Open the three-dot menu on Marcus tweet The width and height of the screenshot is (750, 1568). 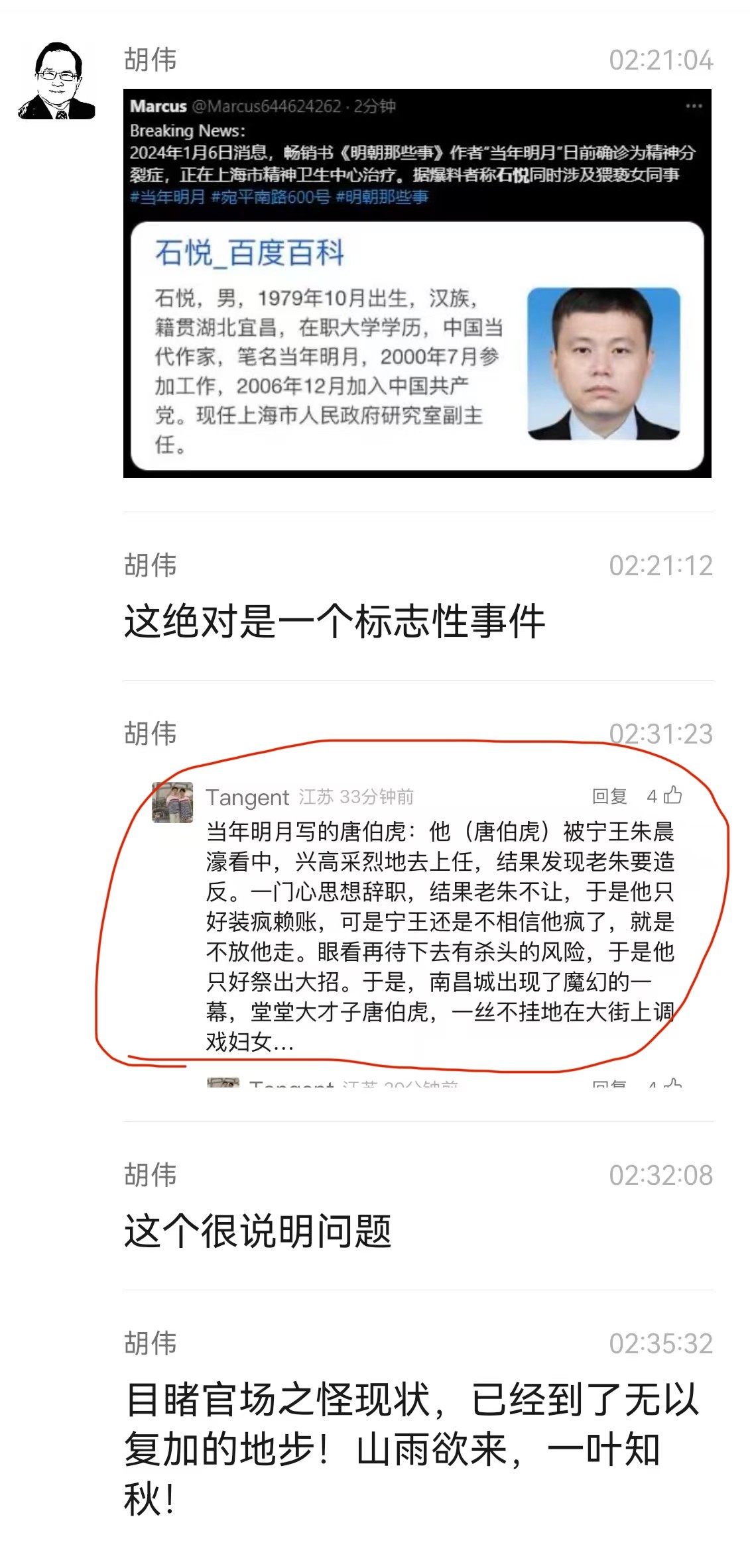[694, 106]
